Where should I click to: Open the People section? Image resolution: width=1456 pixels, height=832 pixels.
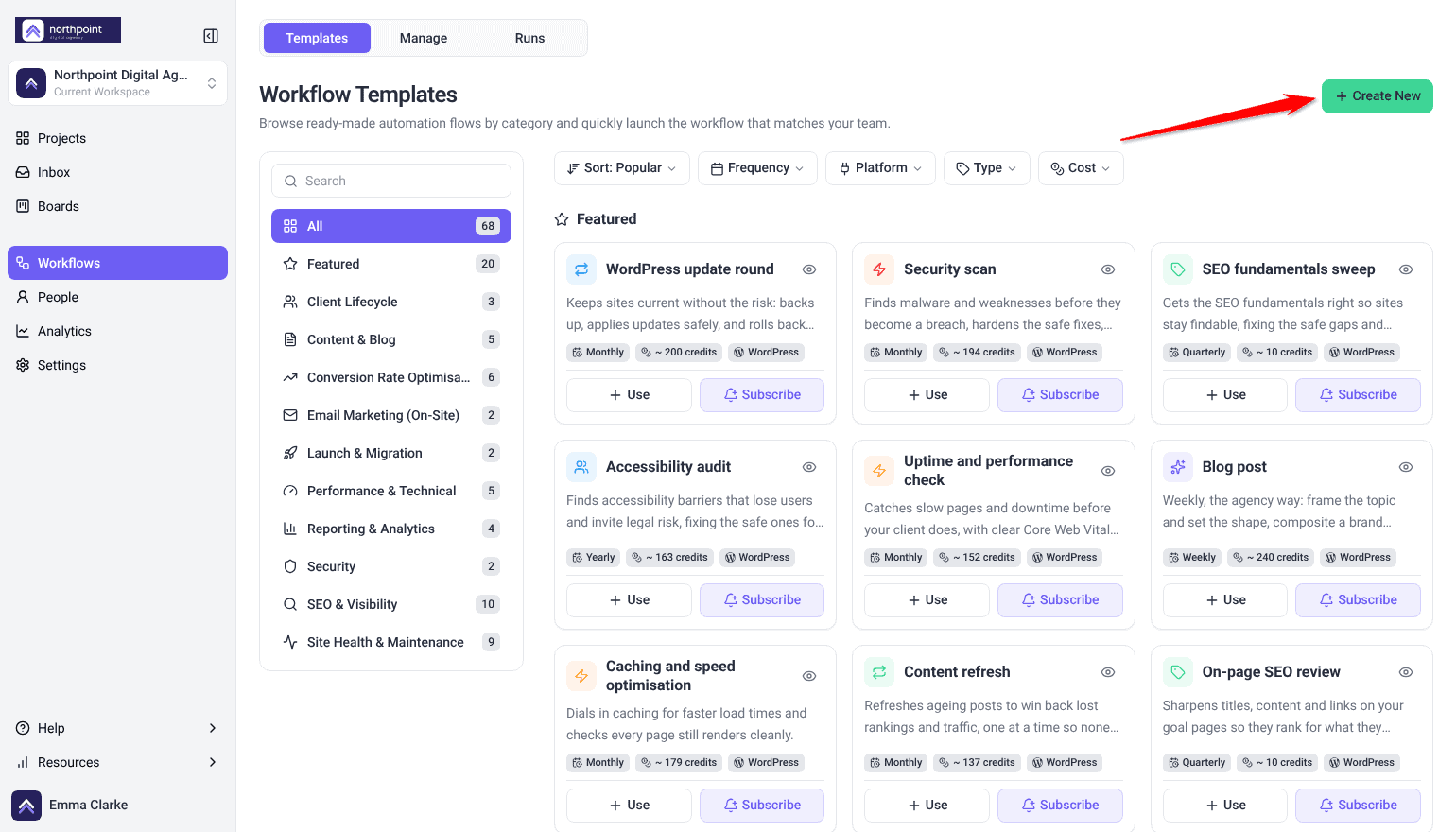[x=117, y=297]
